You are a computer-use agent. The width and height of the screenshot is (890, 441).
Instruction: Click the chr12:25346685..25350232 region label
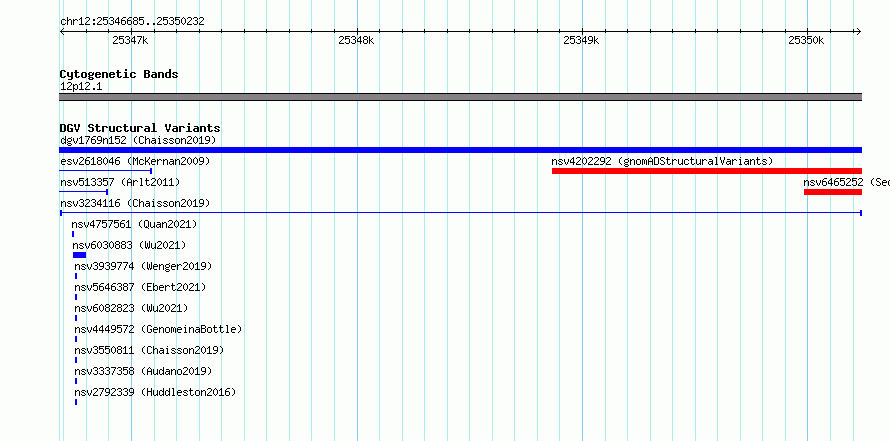pos(132,22)
